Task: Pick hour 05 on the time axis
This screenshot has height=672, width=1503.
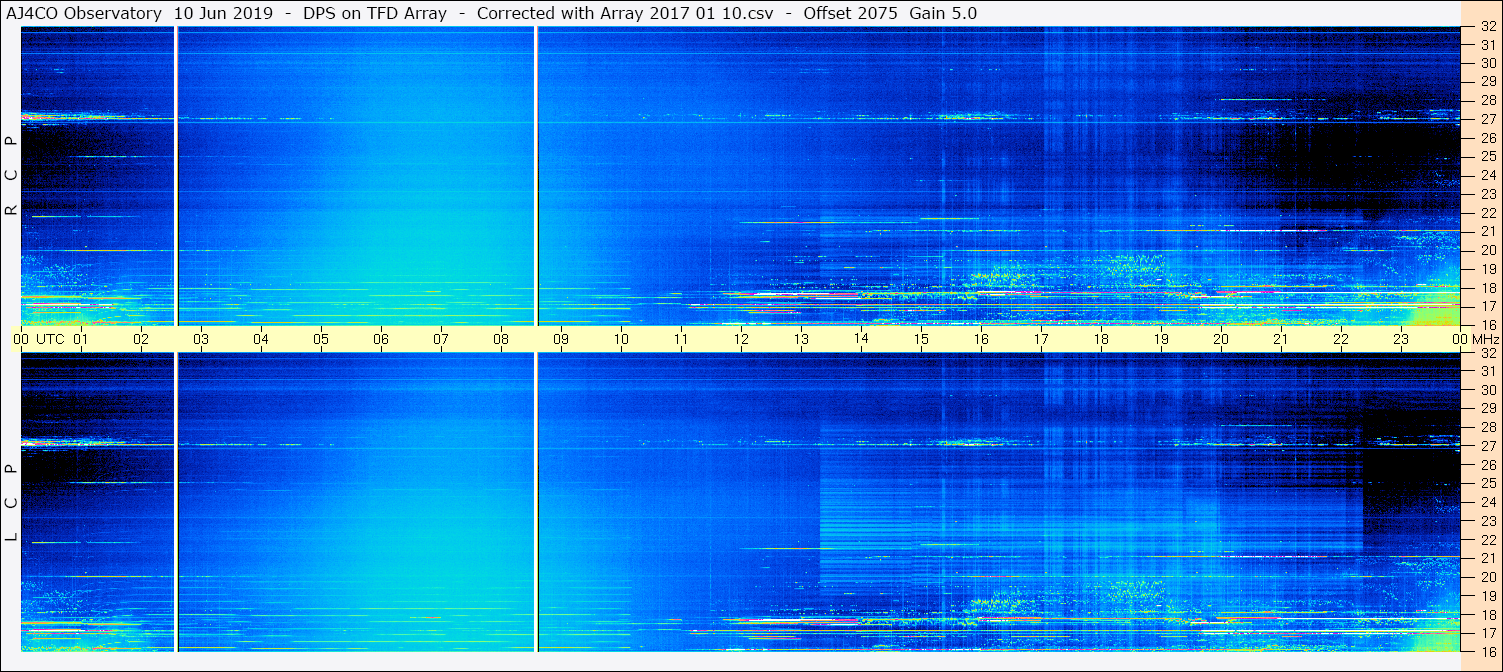Action: pos(321,339)
